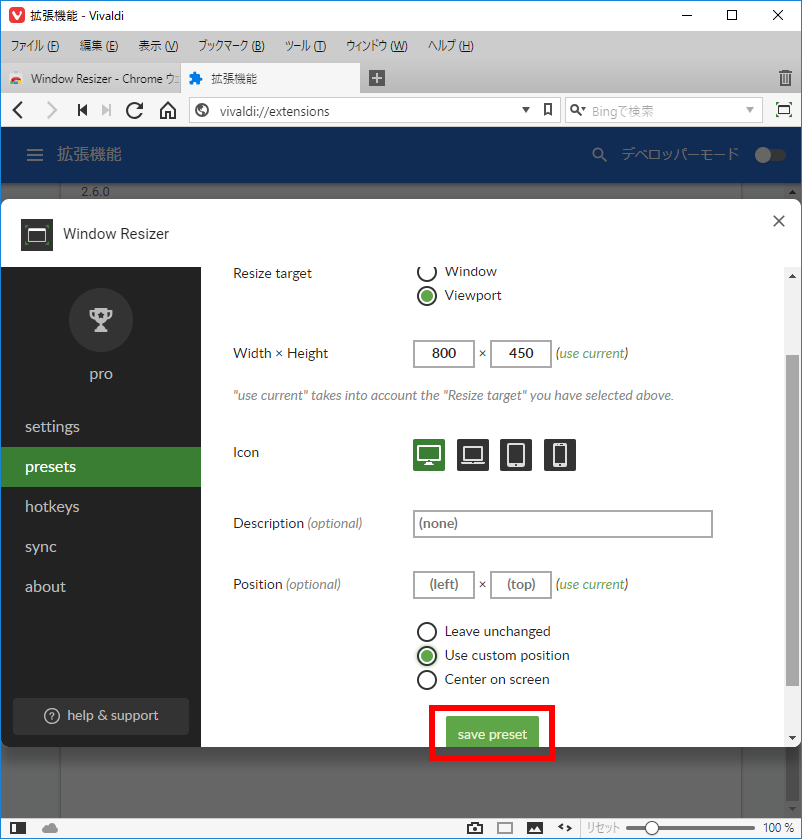Image resolution: width=802 pixels, height=839 pixels.
Task: Switch to the Window Resizer Chrome tab
Action: click(91, 78)
